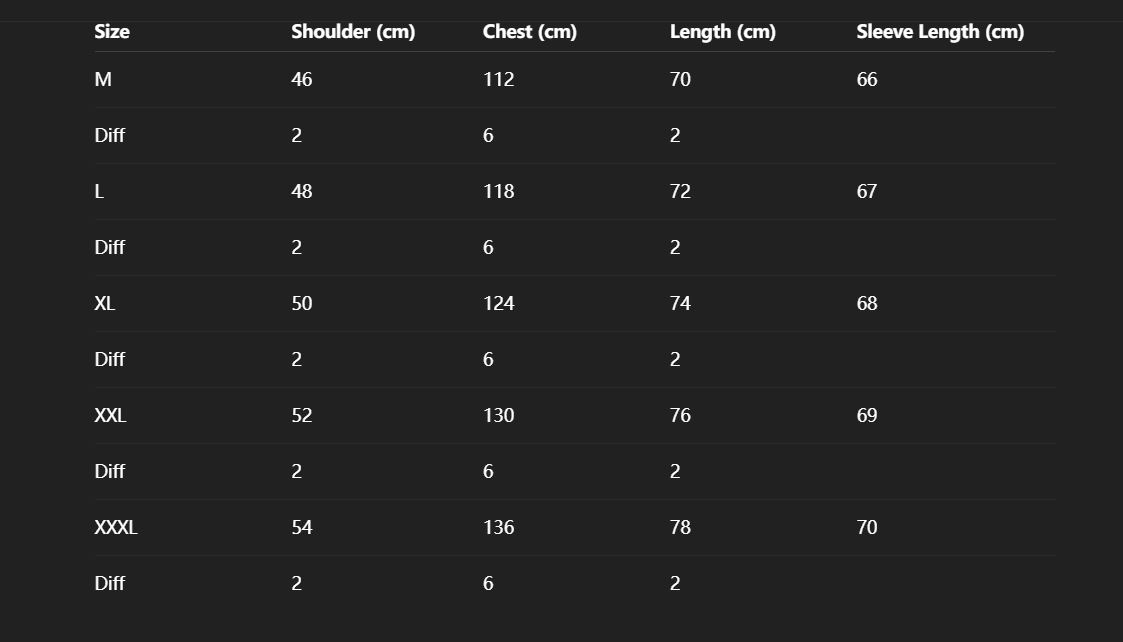The width and height of the screenshot is (1123, 642).
Task: Click length value 72 in L row
Action: [680, 192]
